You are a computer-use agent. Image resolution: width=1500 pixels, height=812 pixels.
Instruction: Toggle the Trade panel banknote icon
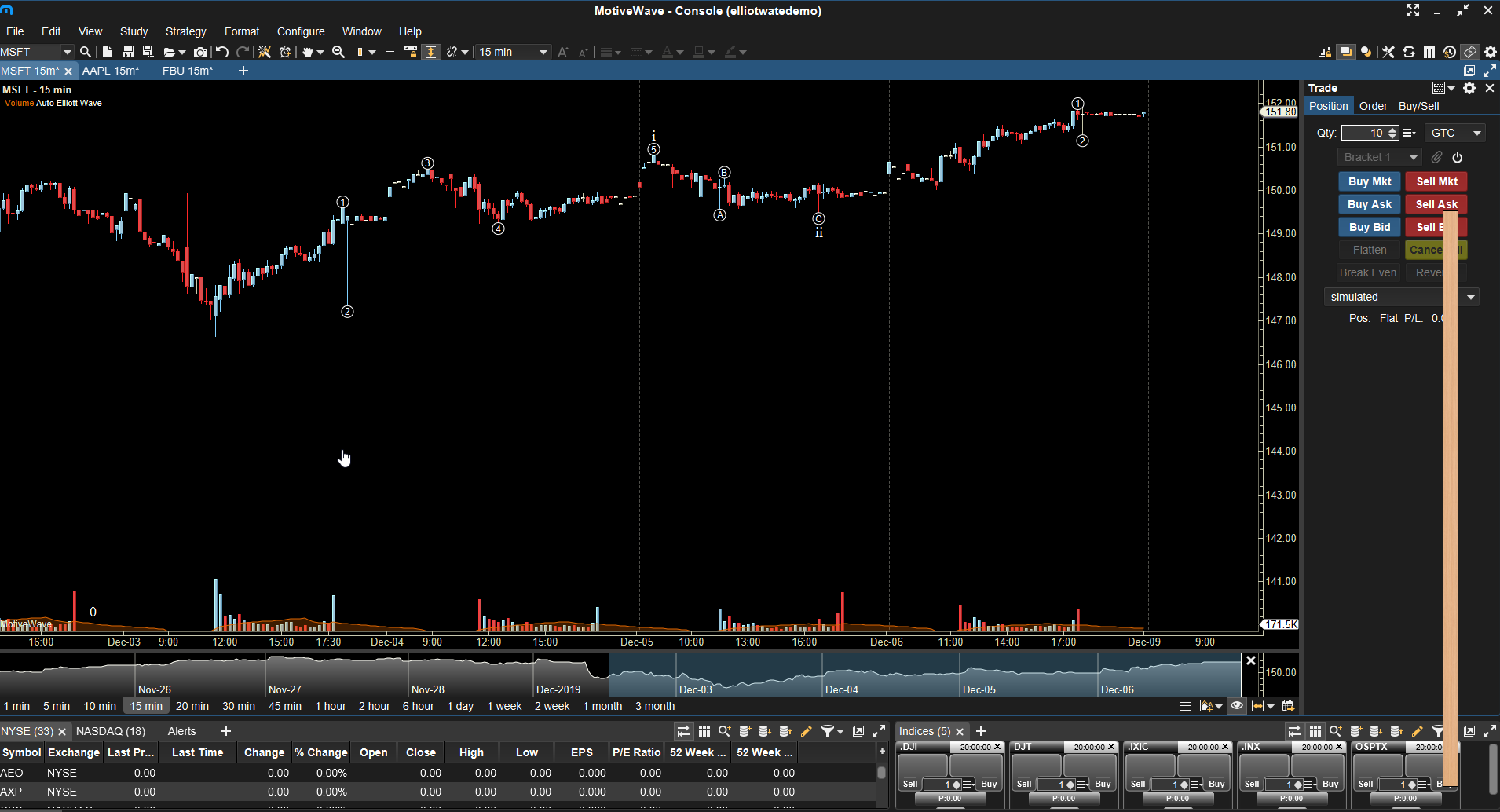point(1470,52)
